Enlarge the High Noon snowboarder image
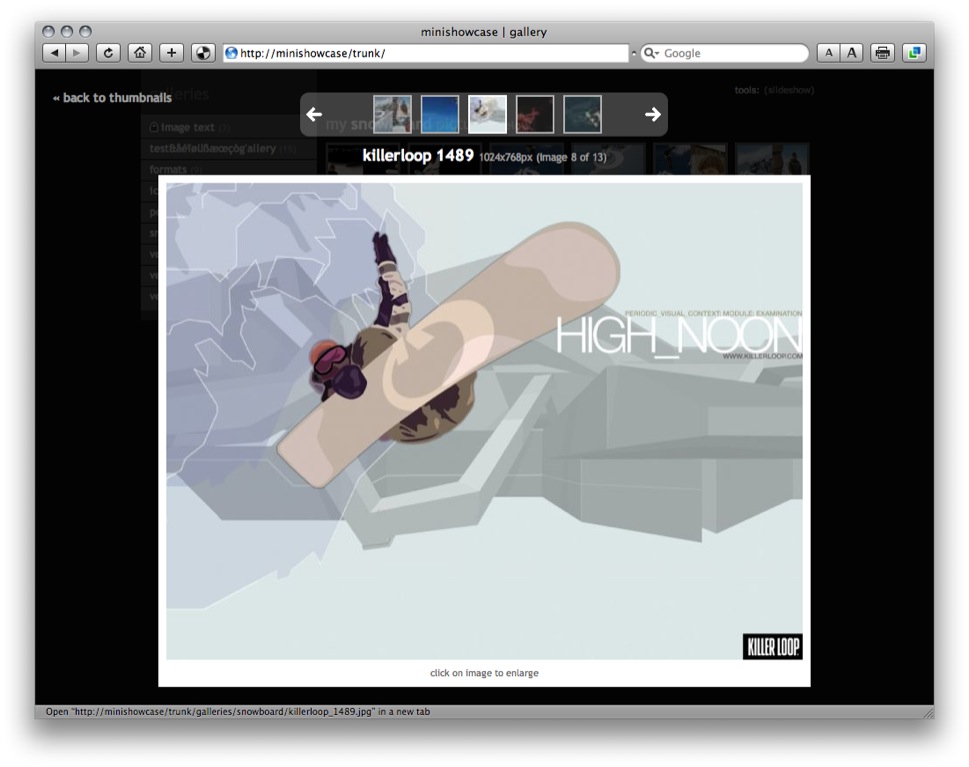This screenshot has width=969, height=767. 484,421
